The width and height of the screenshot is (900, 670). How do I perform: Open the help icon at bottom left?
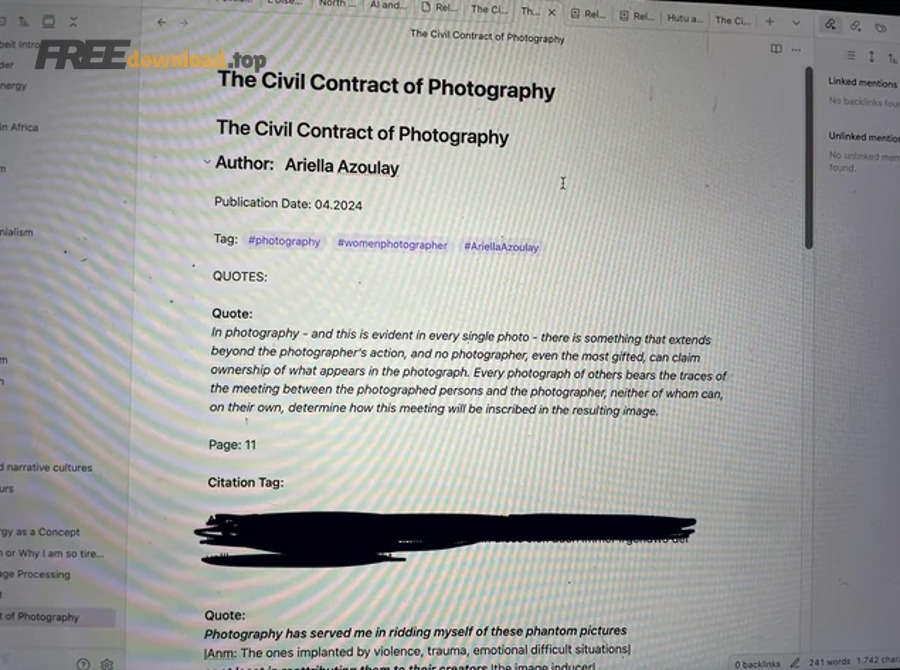pyautogui.click(x=83, y=663)
